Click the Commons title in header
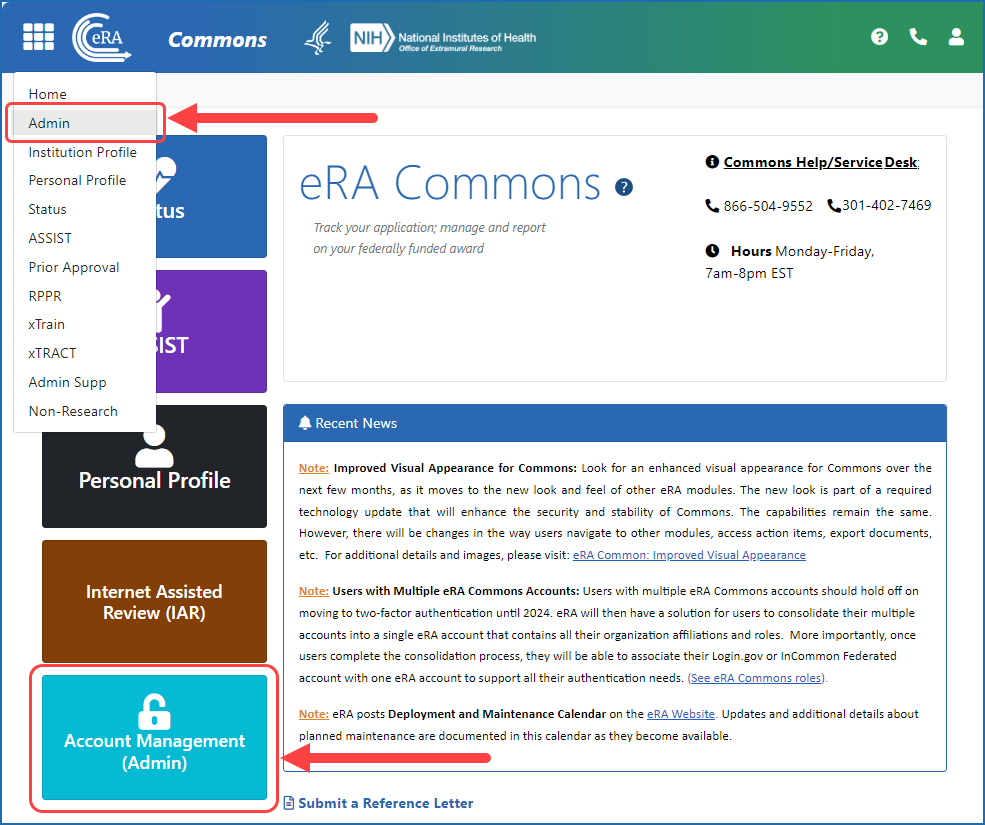The height and width of the screenshot is (825, 985). click(x=217, y=40)
